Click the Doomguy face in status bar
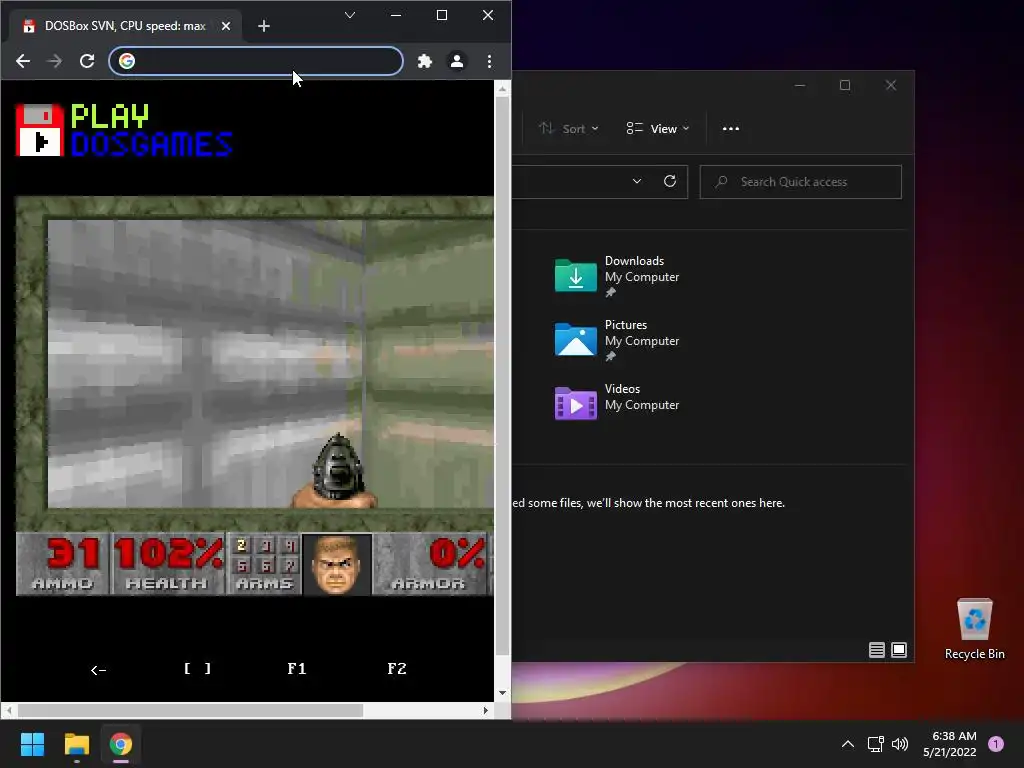Screen dimensions: 1024x768 (x=337, y=565)
